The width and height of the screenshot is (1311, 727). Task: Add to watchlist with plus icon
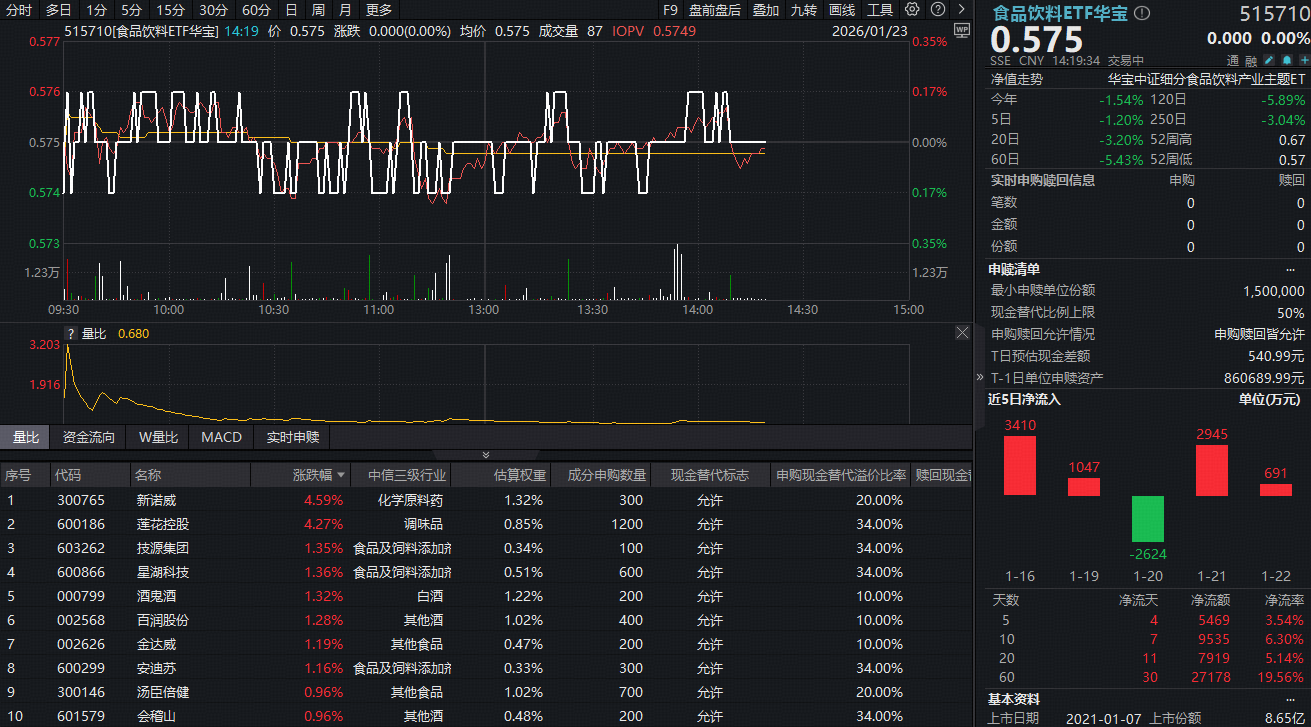click(x=1303, y=61)
